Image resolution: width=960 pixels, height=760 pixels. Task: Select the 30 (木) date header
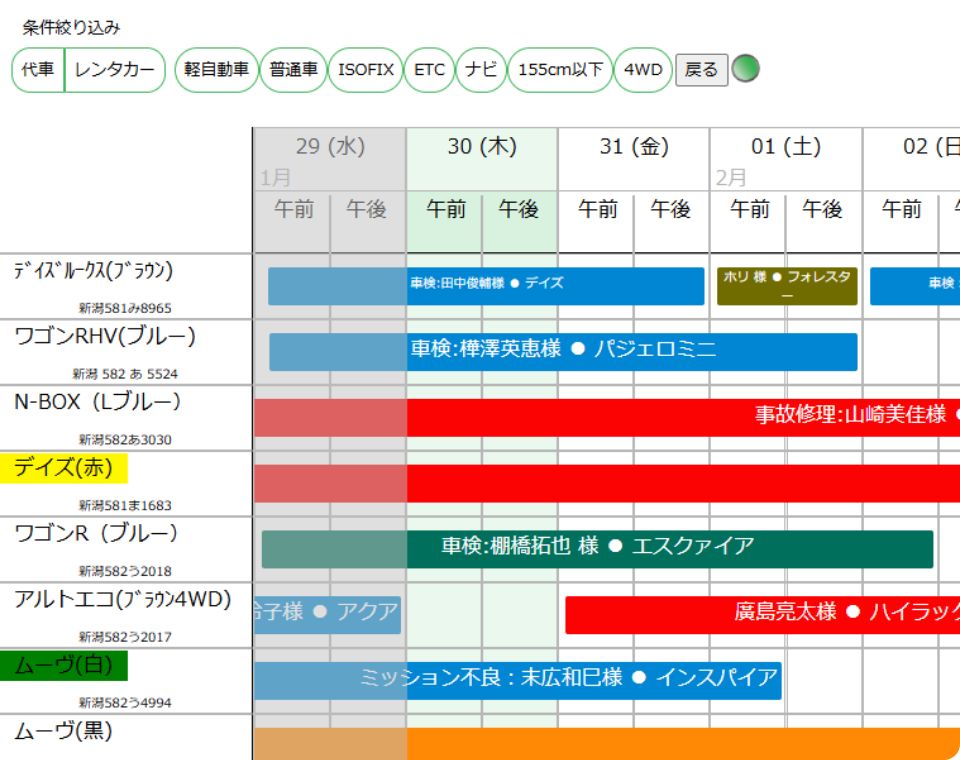(482, 146)
